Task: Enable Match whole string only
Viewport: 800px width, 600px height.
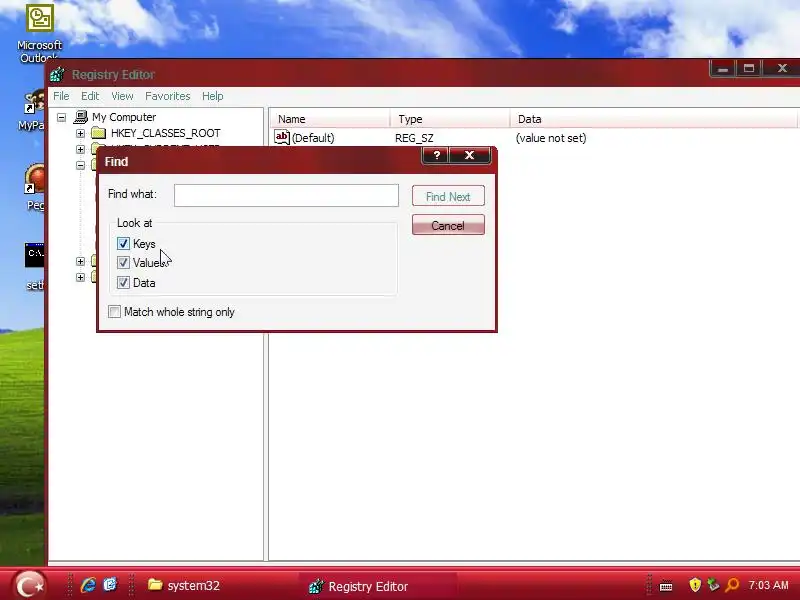Action: point(114,312)
